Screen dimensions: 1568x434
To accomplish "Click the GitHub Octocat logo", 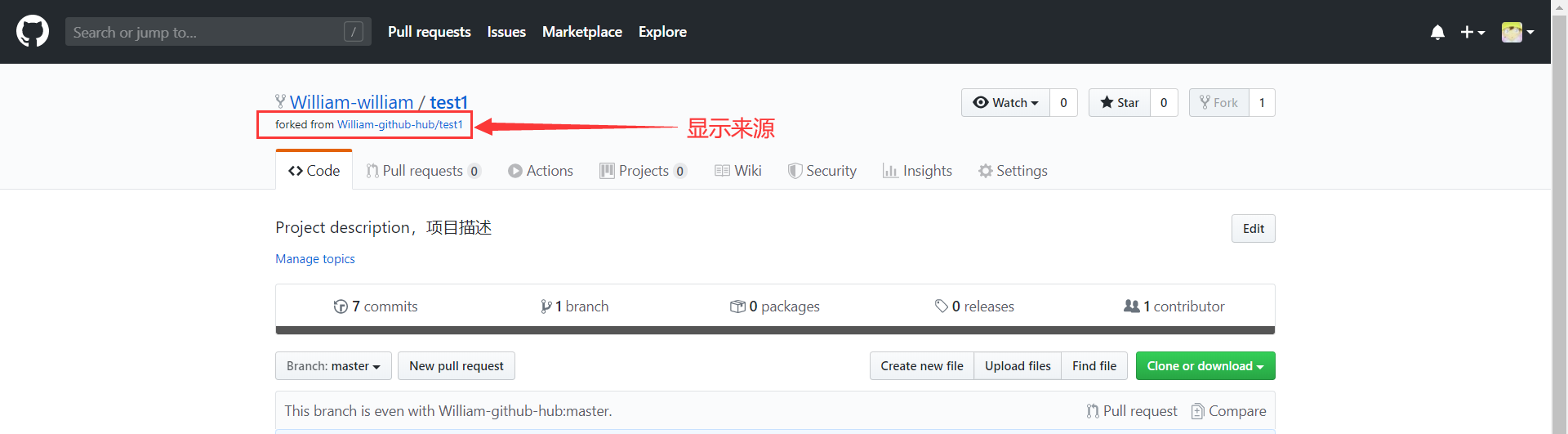I will pyautogui.click(x=33, y=32).
